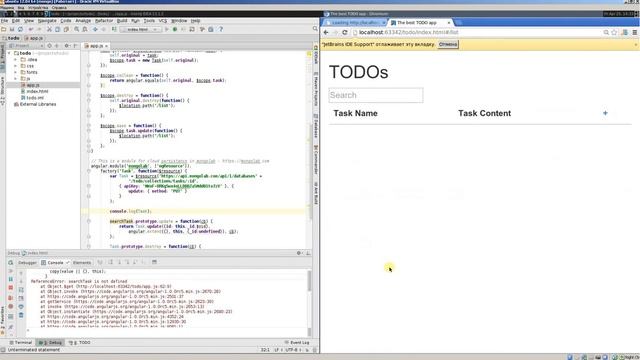Select External Libraries in project tree

pos(38,104)
